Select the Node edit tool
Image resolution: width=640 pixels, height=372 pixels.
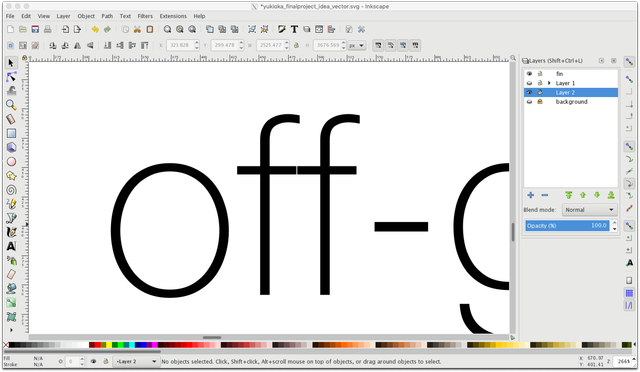tap(11, 77)
